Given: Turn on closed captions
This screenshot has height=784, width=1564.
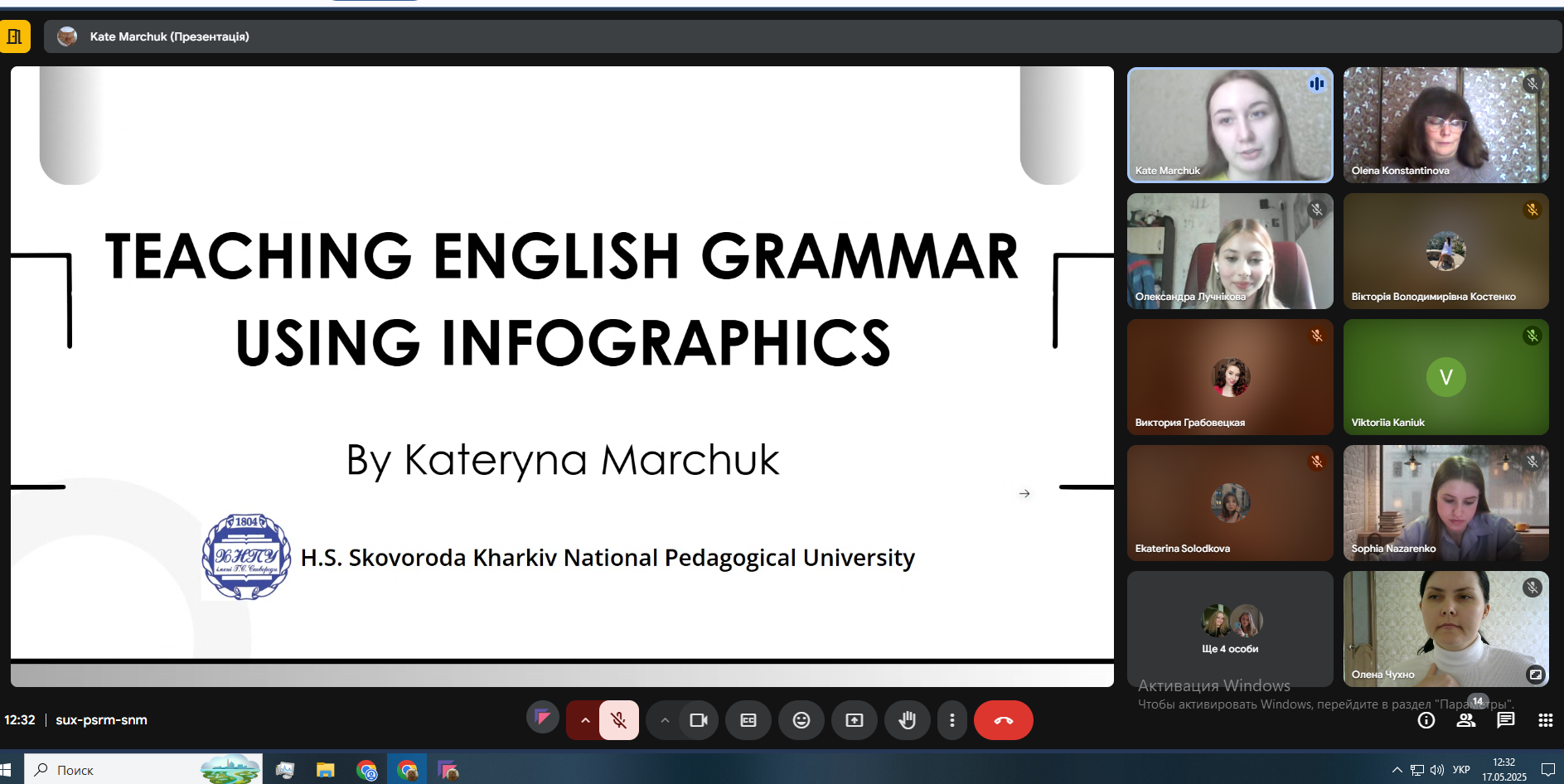Looking at the screenshot, I should coord(748,720).
